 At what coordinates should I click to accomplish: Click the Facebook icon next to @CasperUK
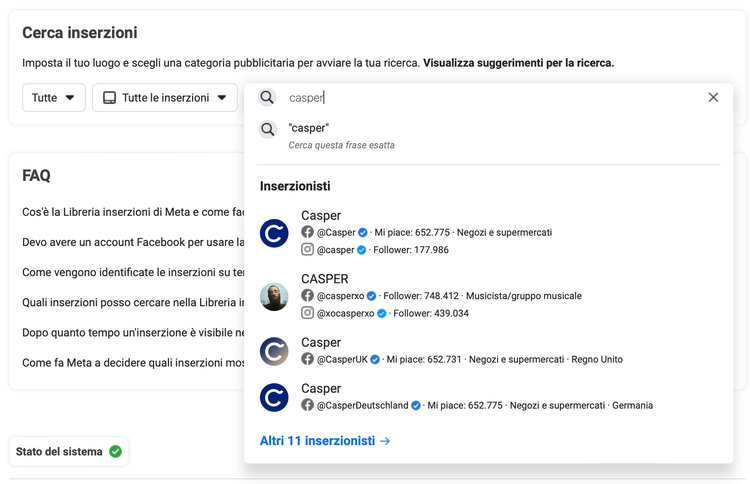pyautogui.click(x=308, y=359)
